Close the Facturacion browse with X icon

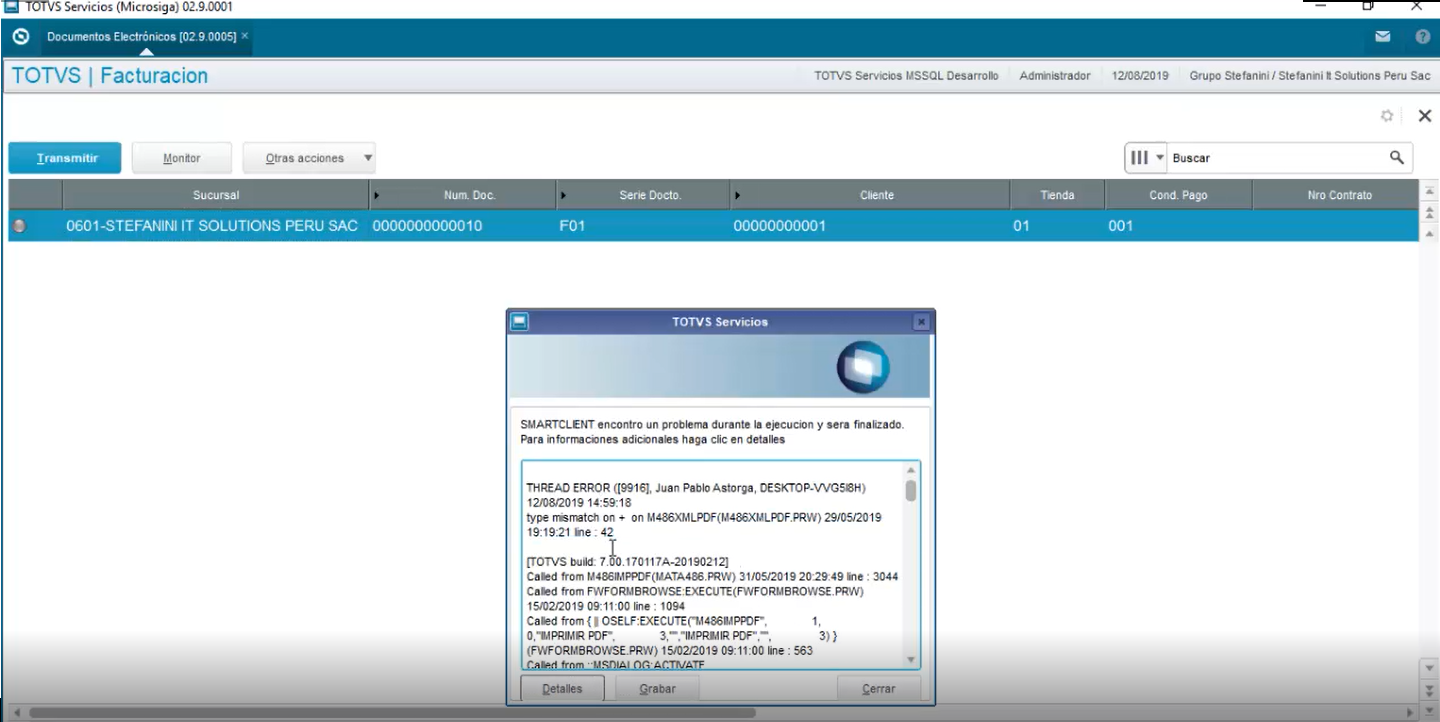[x=1425, y=117]
